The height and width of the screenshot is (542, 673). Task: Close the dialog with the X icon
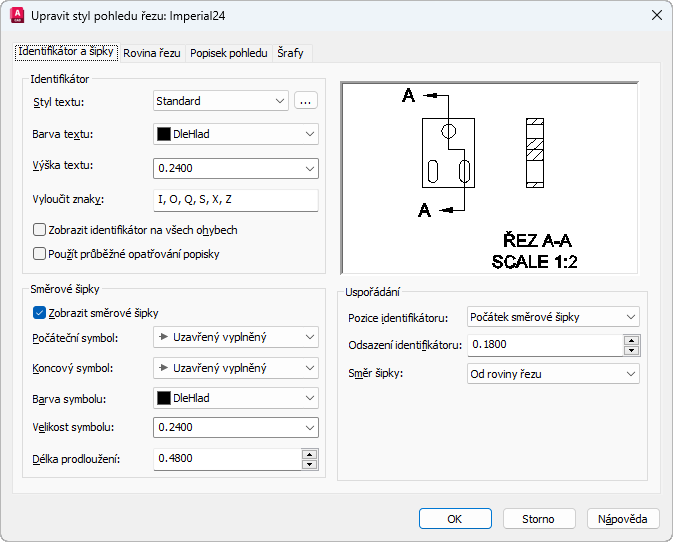pyautogui.click(x=657, y=15)
